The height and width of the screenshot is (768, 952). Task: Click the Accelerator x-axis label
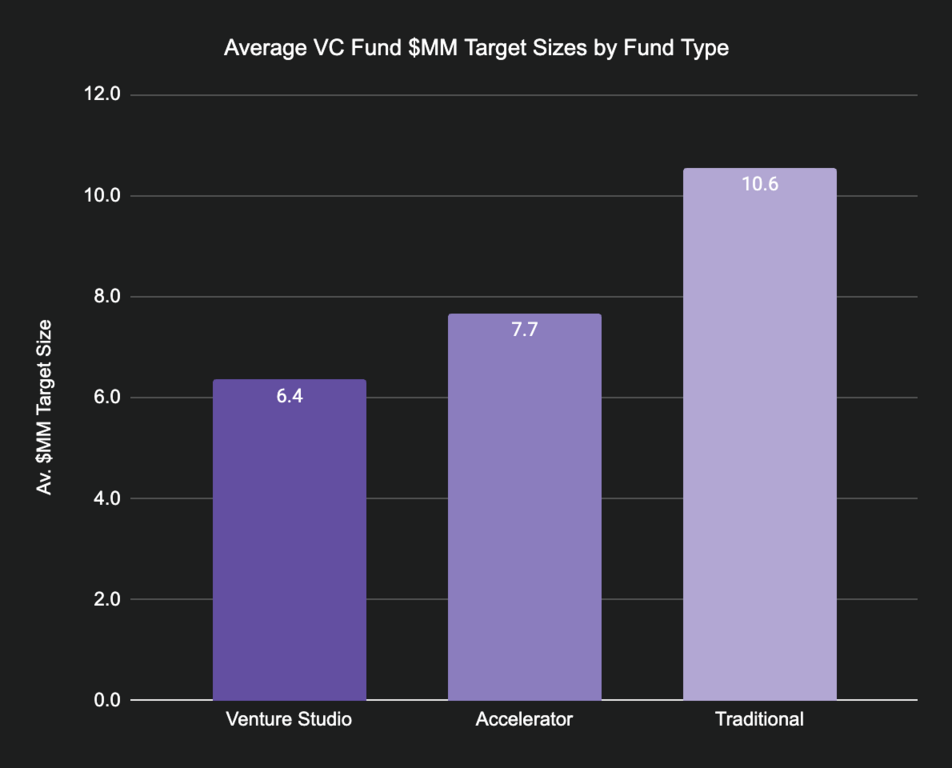(524, 719)
